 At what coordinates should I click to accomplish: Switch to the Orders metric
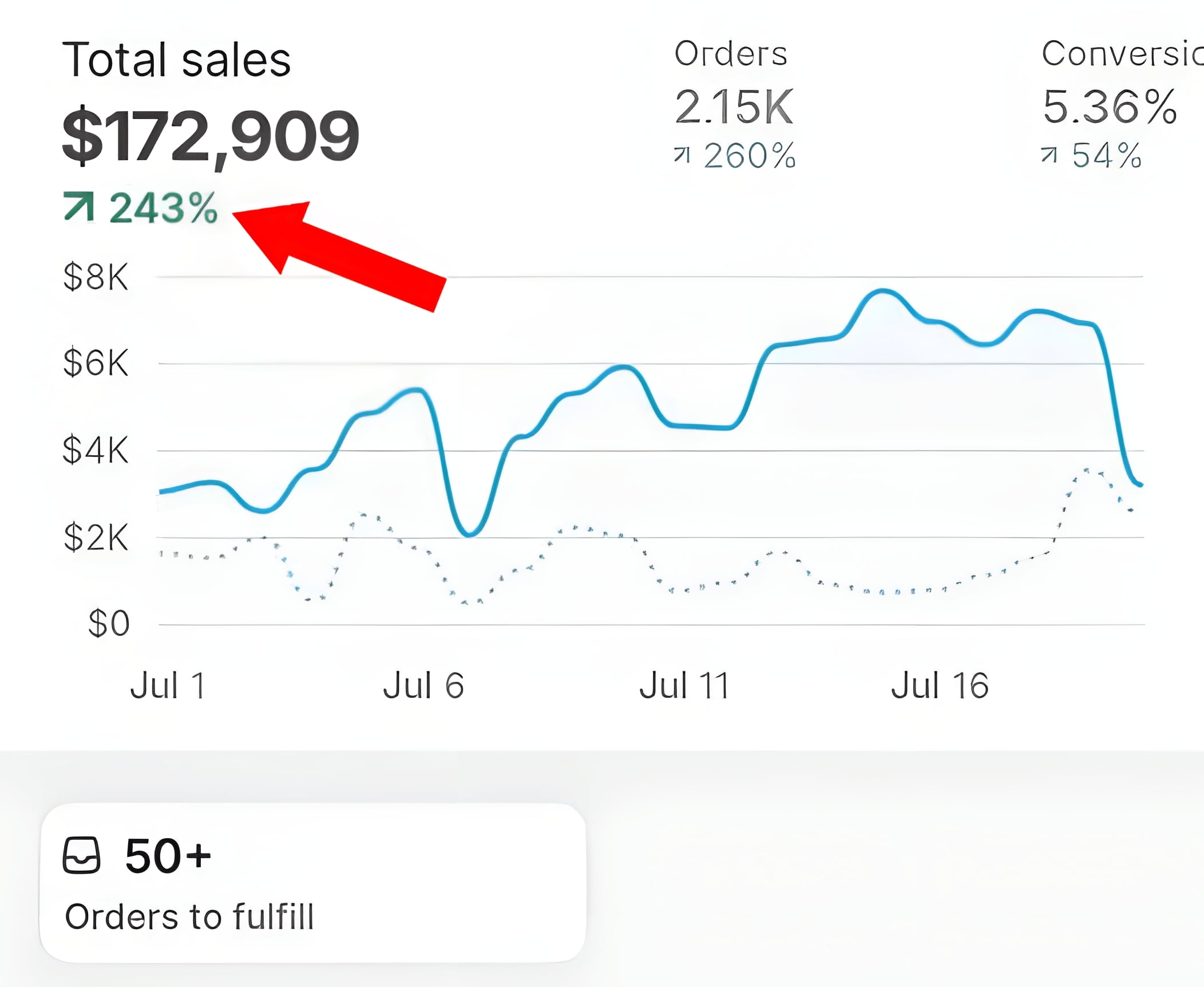point(731,54)
